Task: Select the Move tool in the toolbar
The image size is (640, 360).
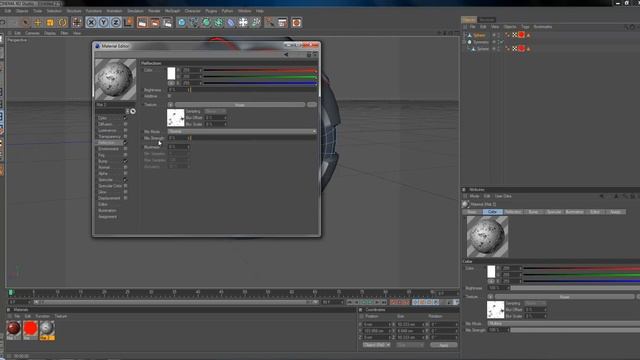Action: pyautogui.click(x=38, y=22)
